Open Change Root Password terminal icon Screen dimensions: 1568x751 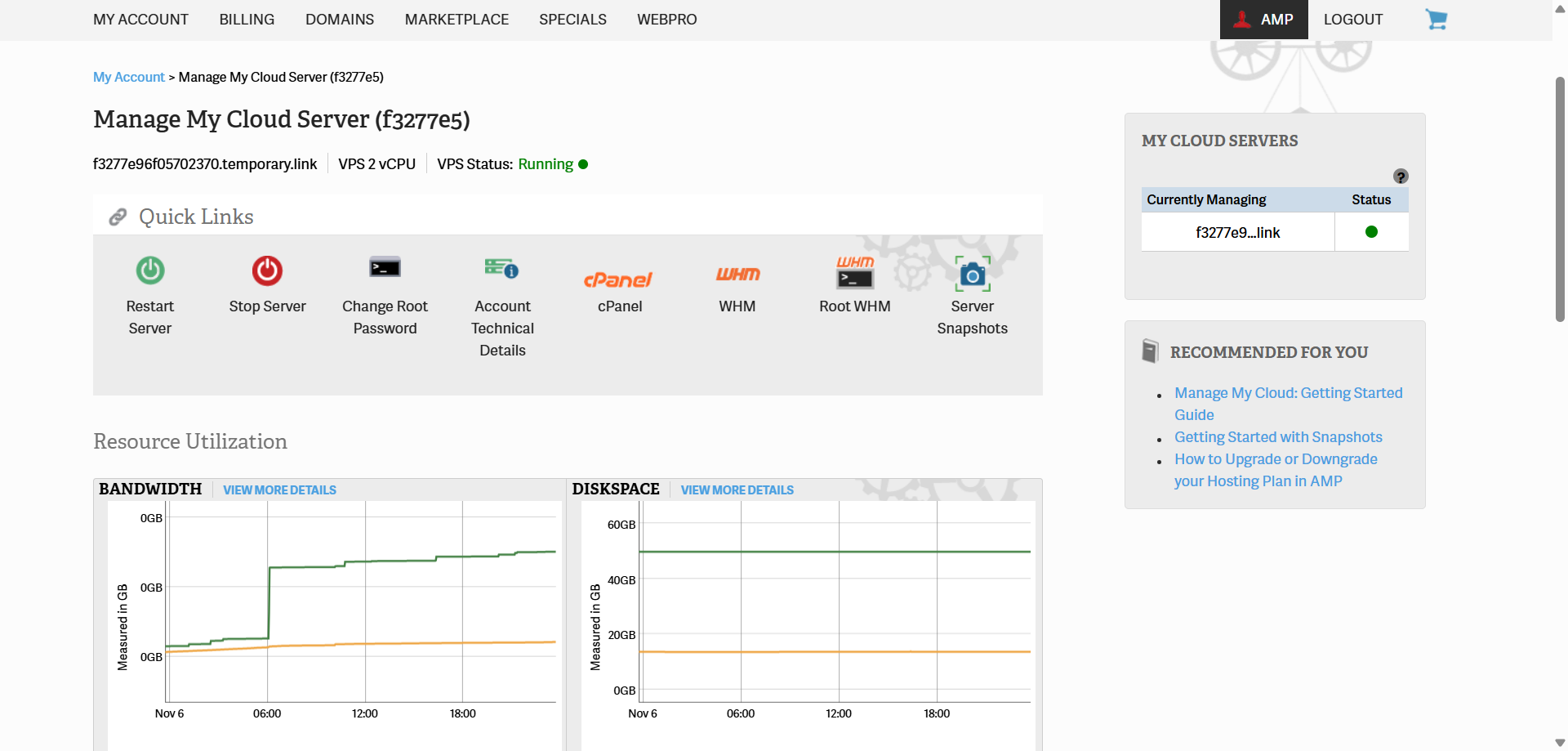pyautogui.click(x=385, y=267)
